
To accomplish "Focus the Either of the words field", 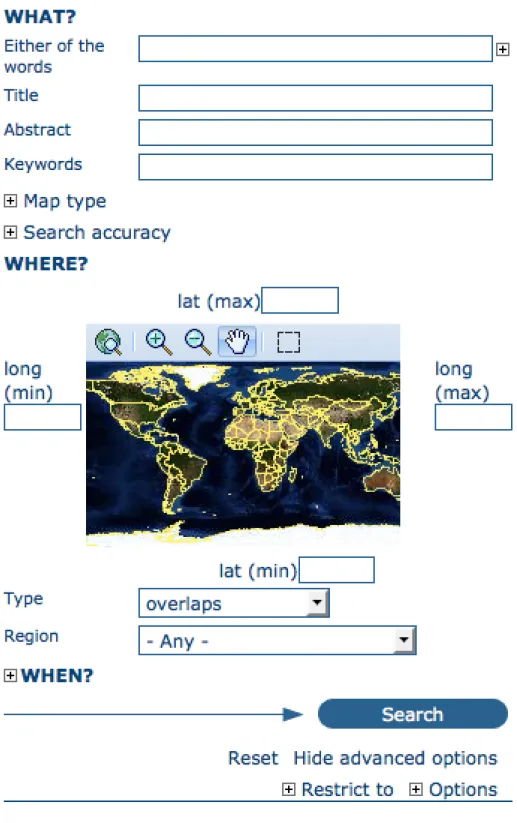I will point(315,49).
